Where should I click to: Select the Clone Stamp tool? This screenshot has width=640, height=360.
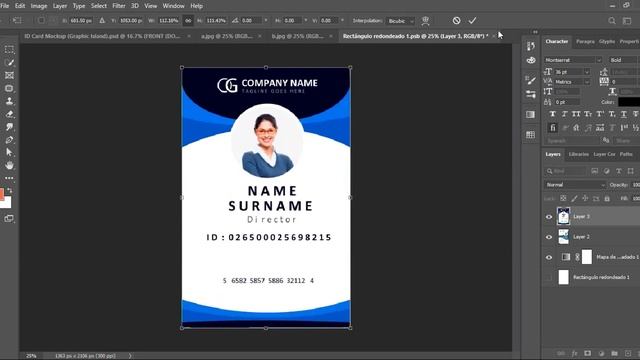[x=9, y=101]
